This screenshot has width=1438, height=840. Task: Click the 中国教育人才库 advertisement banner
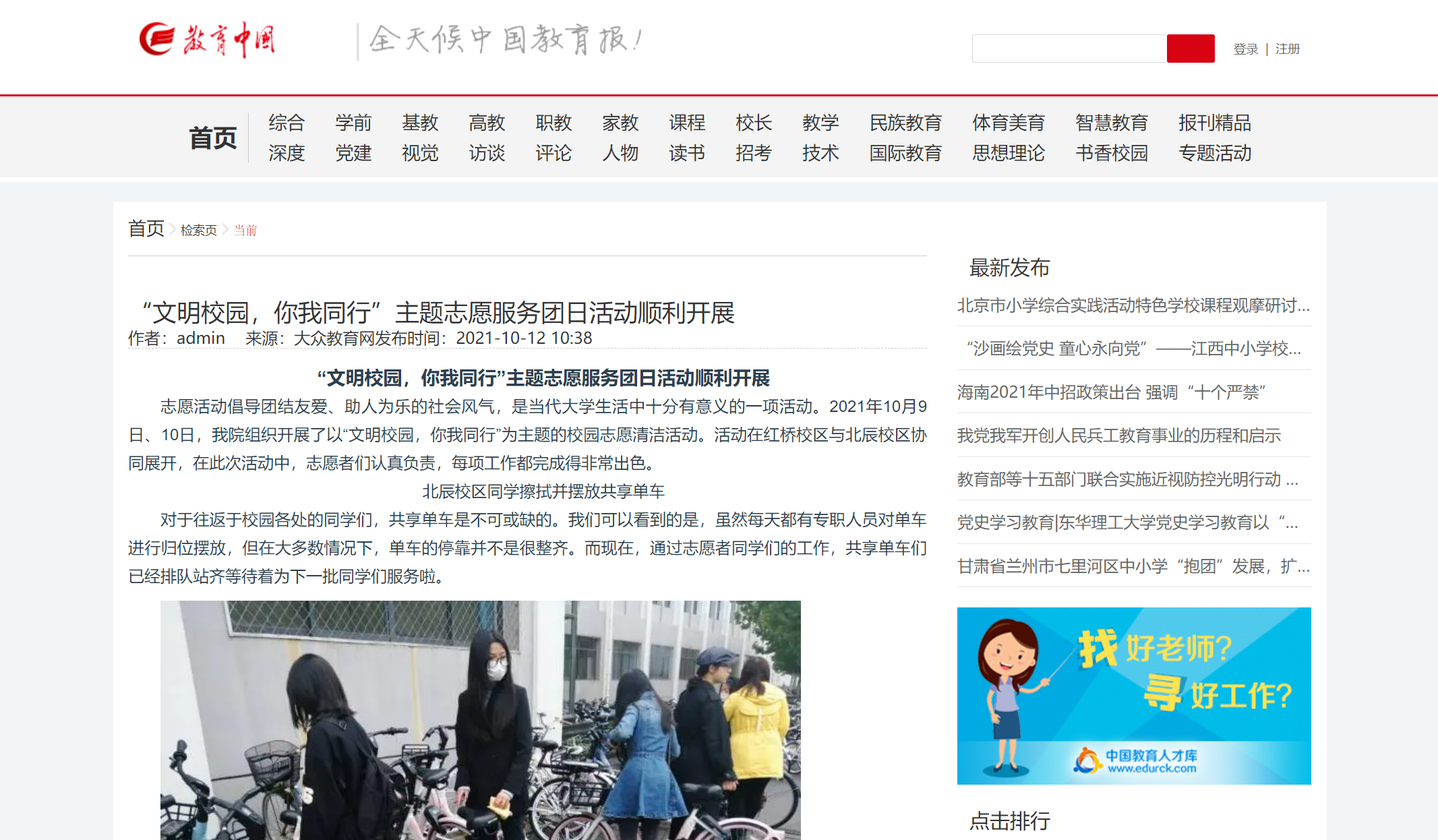1133,695
